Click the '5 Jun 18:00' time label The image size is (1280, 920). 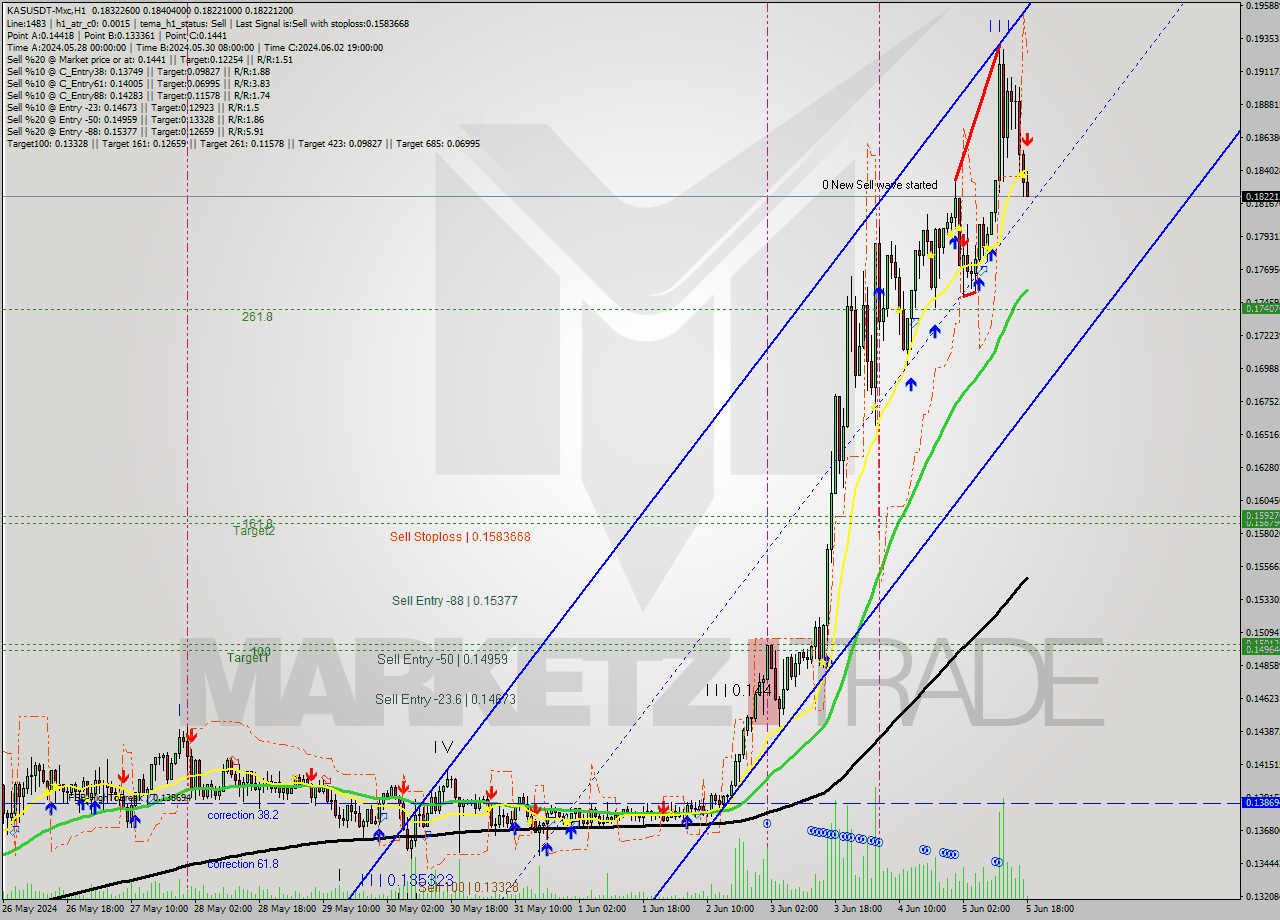(x=1052, y=909)
